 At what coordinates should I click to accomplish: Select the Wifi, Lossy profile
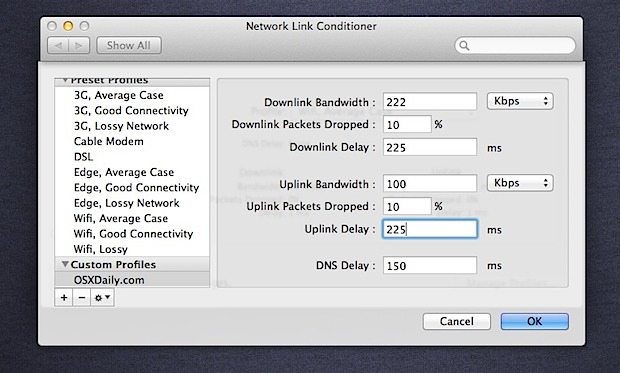coord(132,250)
